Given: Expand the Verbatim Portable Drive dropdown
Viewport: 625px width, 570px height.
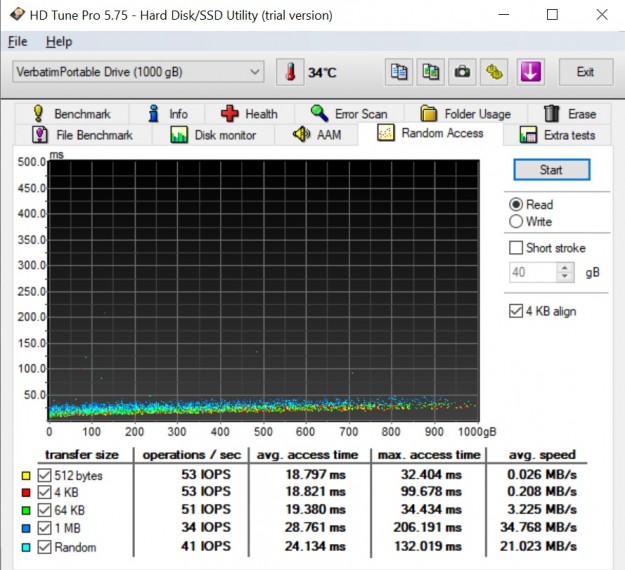Looking at the screenshot, I should coord(254,72).
